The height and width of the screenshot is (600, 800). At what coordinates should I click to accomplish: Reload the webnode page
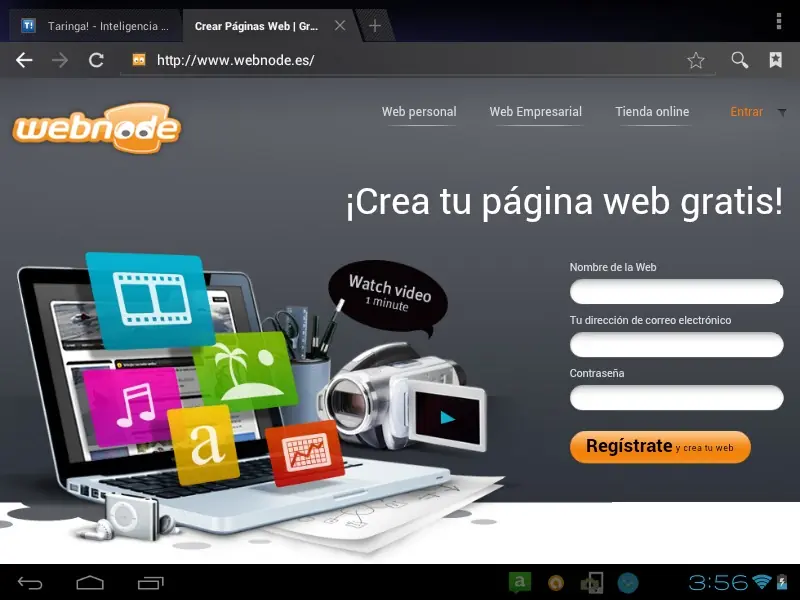(96, 60)
